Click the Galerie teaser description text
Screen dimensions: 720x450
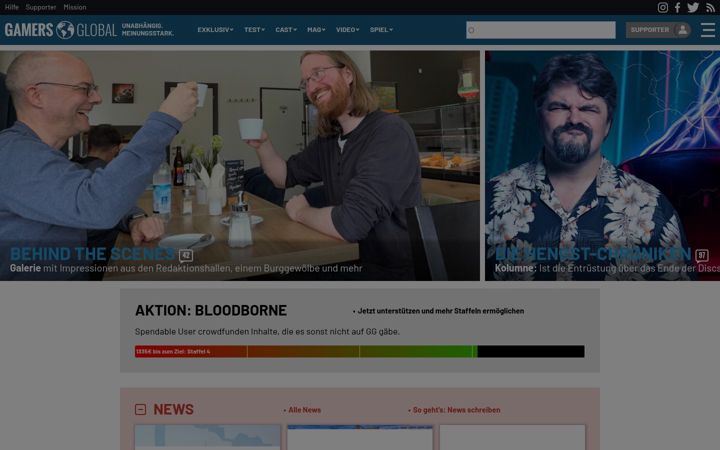tap(186, 268)
